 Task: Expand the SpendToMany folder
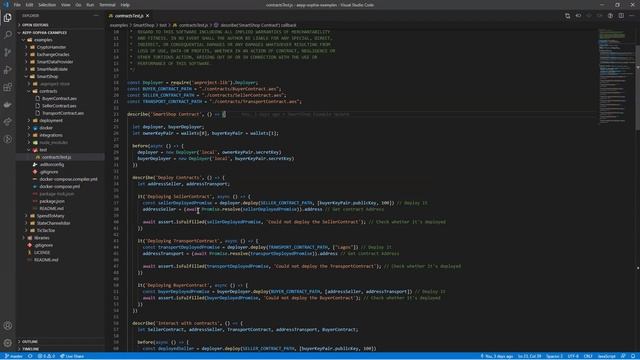point(60,216)
